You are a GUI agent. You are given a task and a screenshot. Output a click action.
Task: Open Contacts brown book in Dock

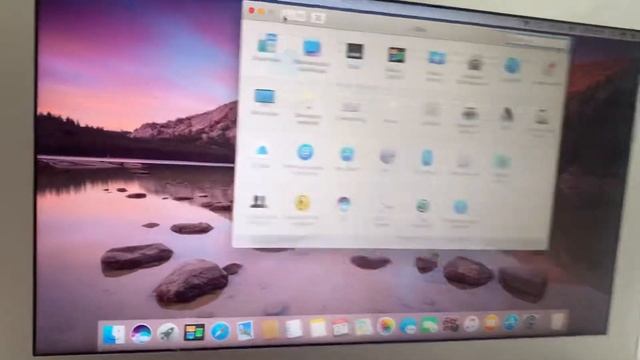[270, 329]
